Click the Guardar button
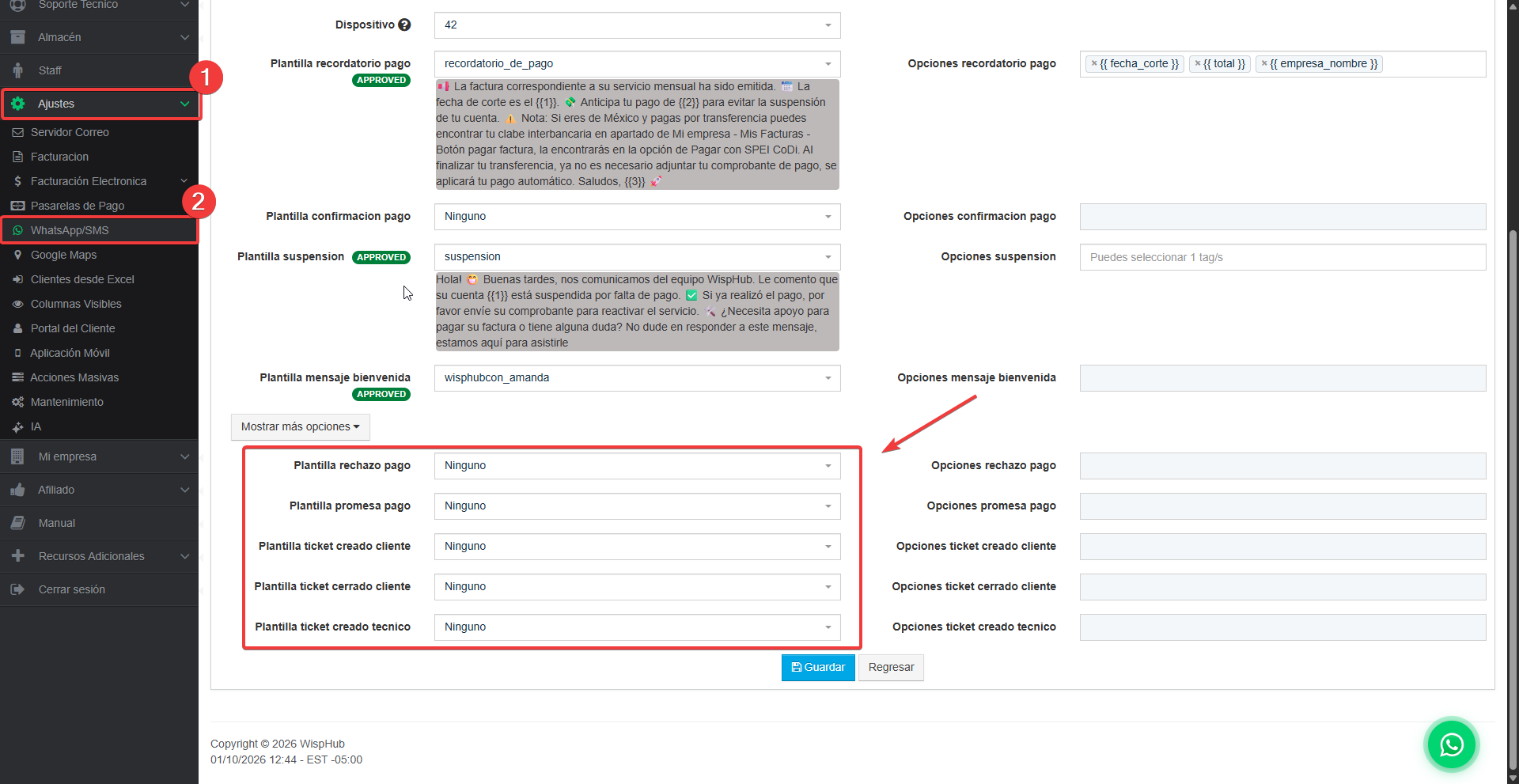The width and height of the screenshot is (1519, 784). [818, 668]
